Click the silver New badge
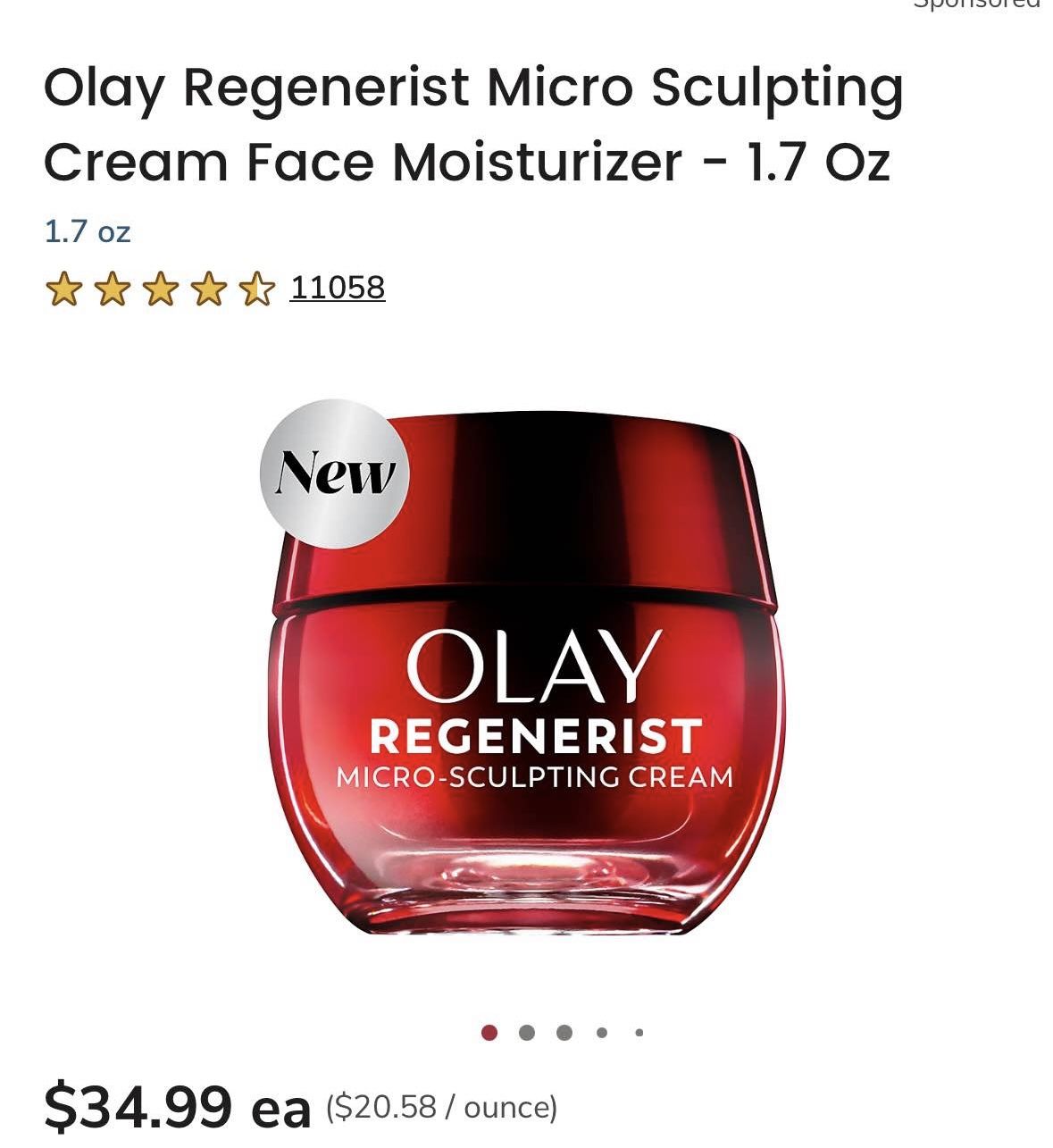Image resolution: width=1053 pixels, height=1148 pixels. (x=335, y=473)
